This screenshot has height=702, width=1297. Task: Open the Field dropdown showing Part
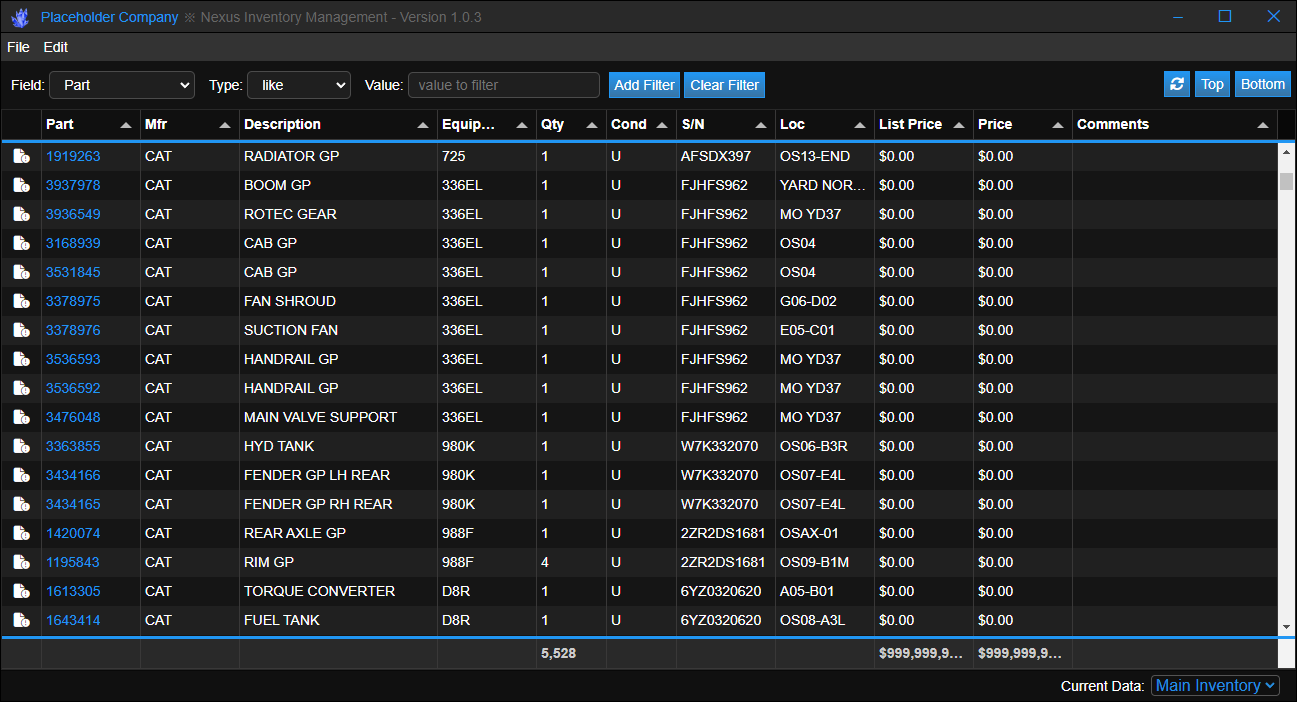pos(122,86)
